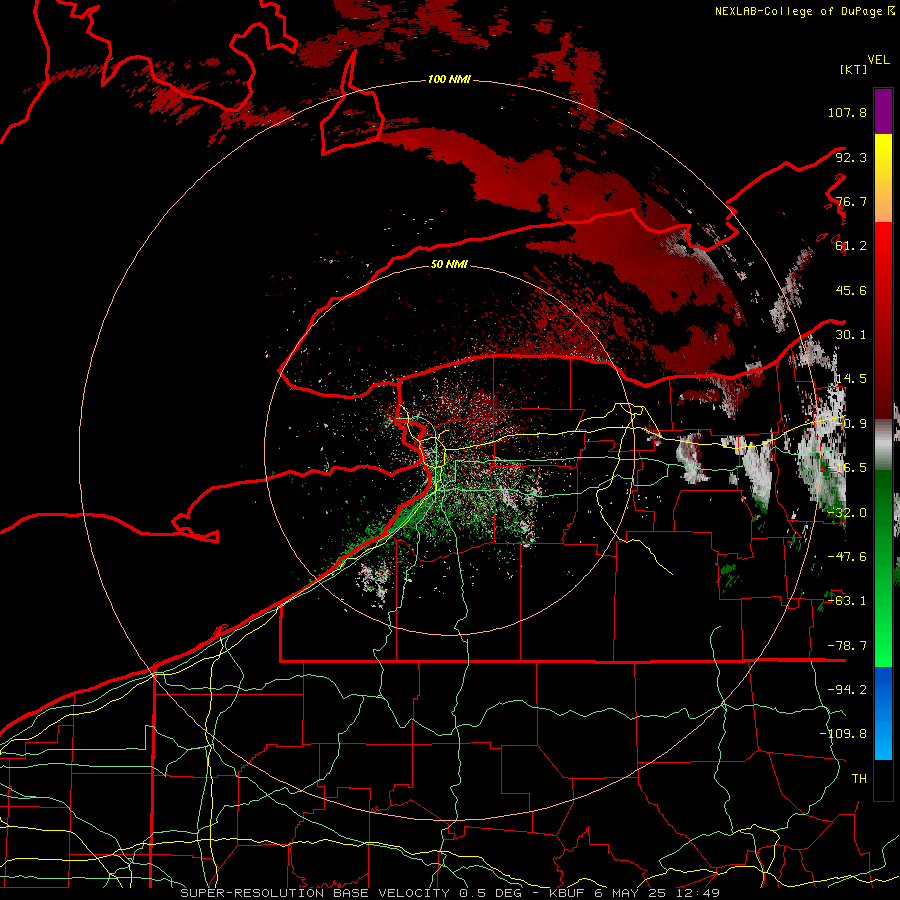The image size is (900, 900).
Task: Click the 107.8 velocity scale value
Action: click(x=847, y=112)
